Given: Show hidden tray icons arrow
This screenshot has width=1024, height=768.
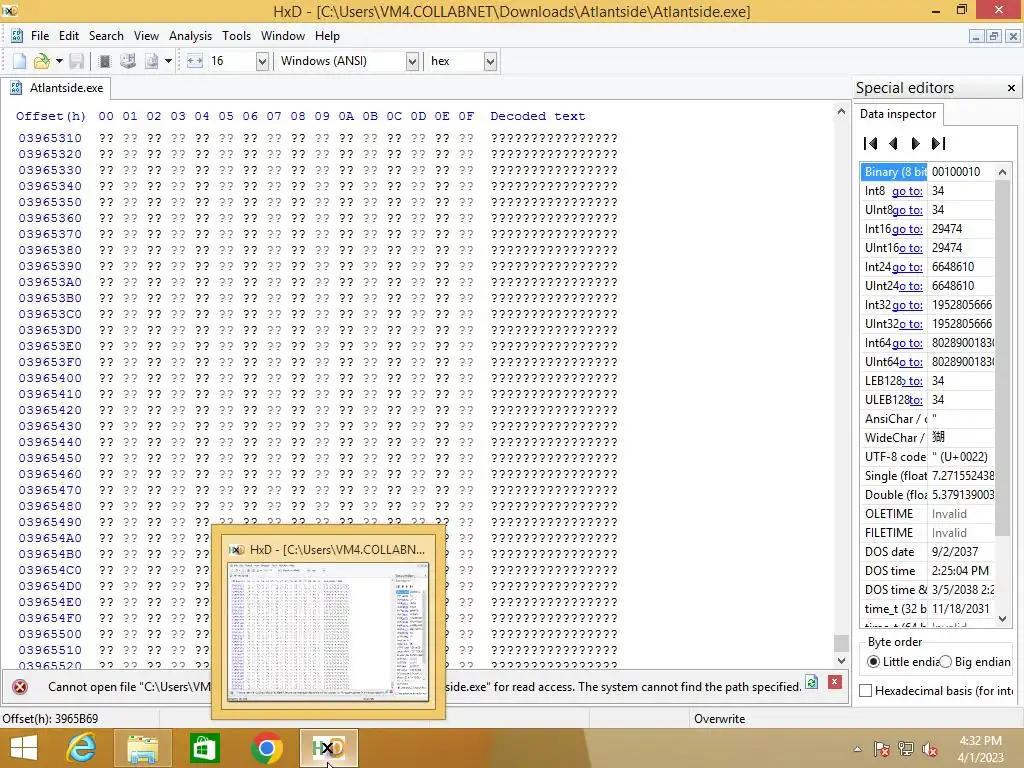Looking at the screenshot, I should [x=857, y=749].
